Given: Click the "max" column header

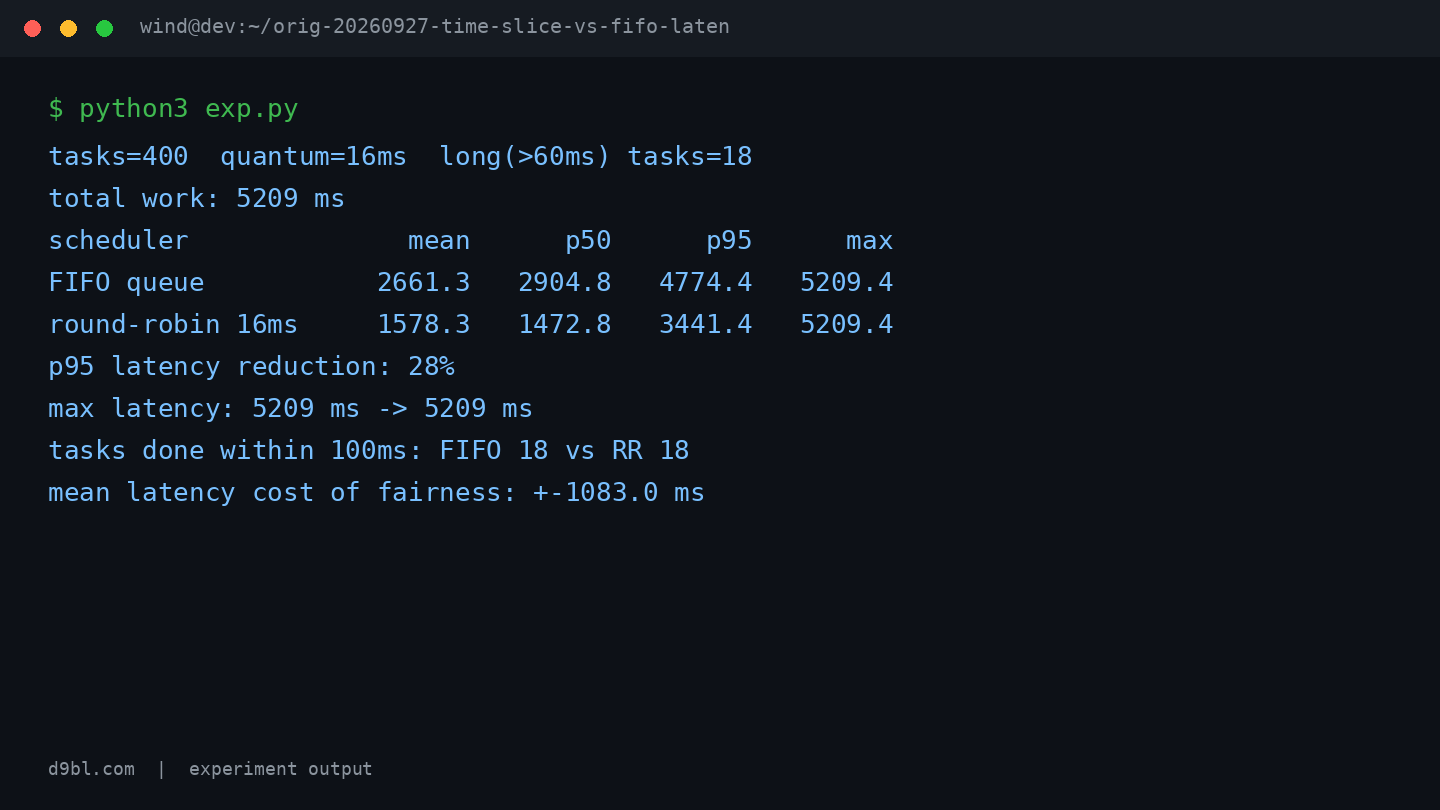Looking at the screenshot, I should (869, 241).
